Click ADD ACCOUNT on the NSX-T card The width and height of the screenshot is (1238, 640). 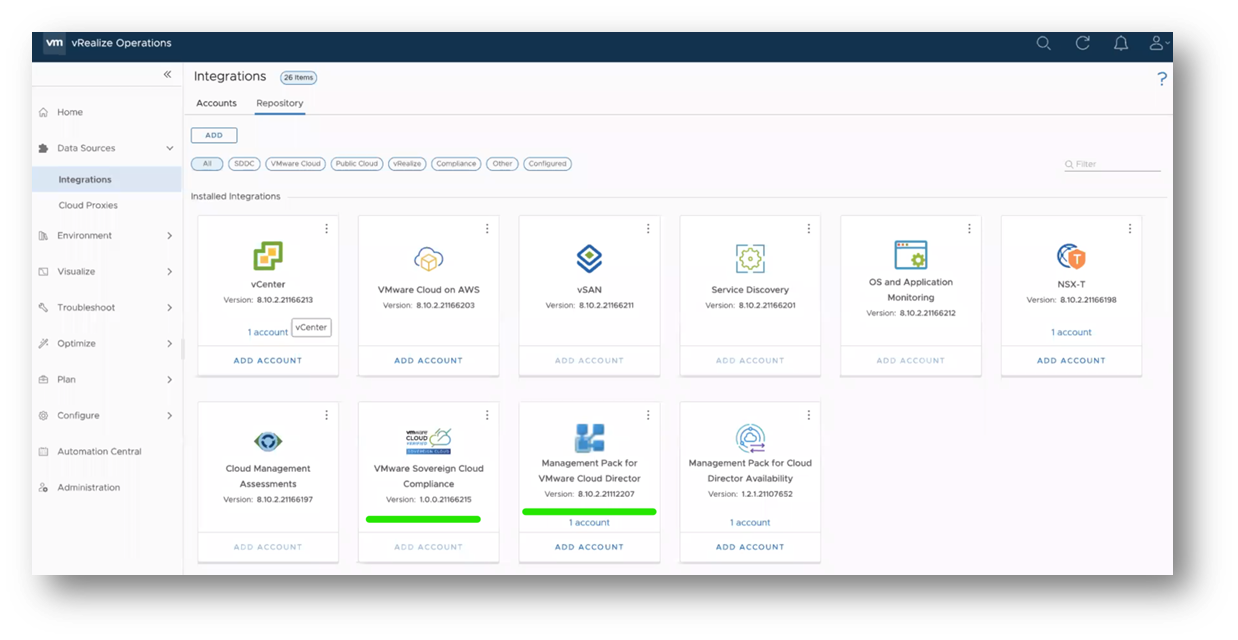click(1071, 361)
